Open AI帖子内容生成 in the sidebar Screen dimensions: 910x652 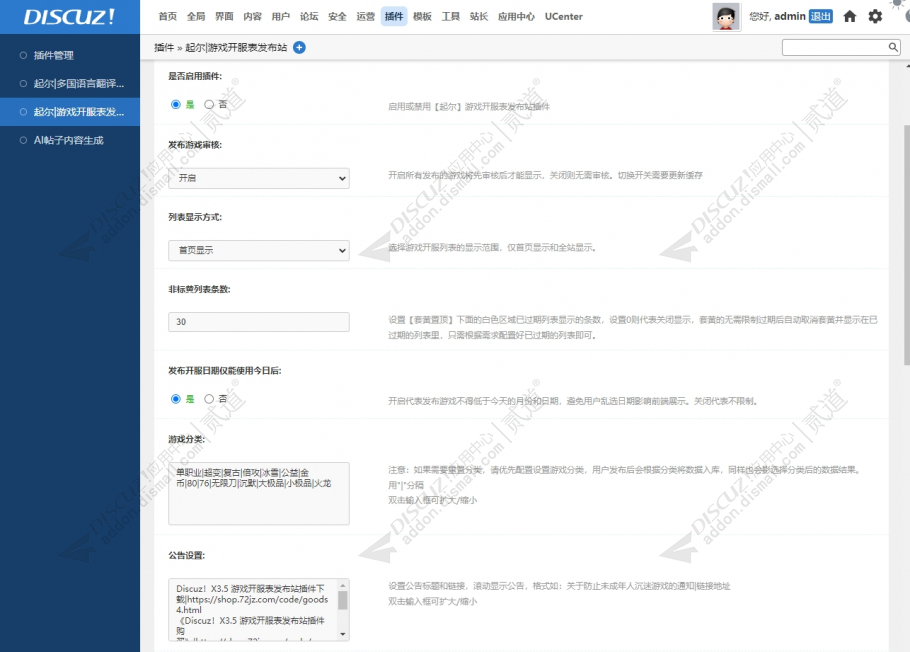[x=70, y=141]
